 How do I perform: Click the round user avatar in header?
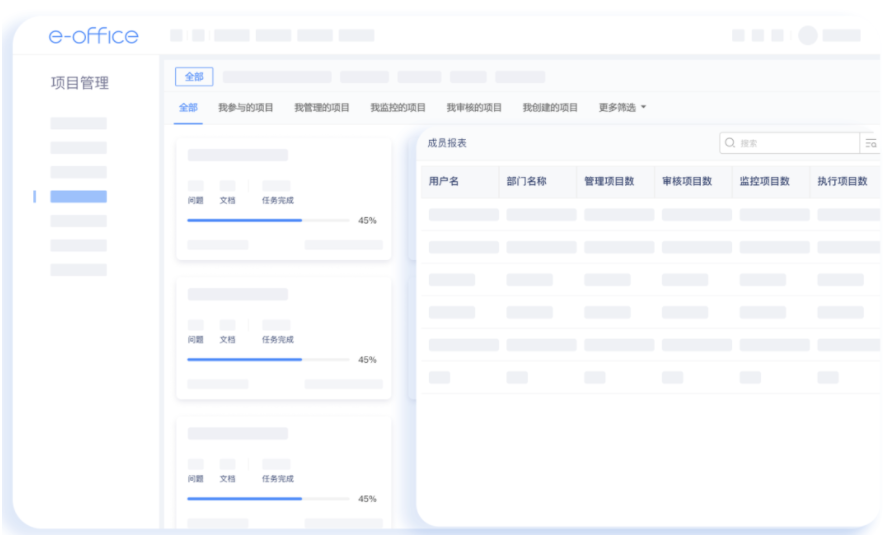pyautogui.click(x=807, y=35)
